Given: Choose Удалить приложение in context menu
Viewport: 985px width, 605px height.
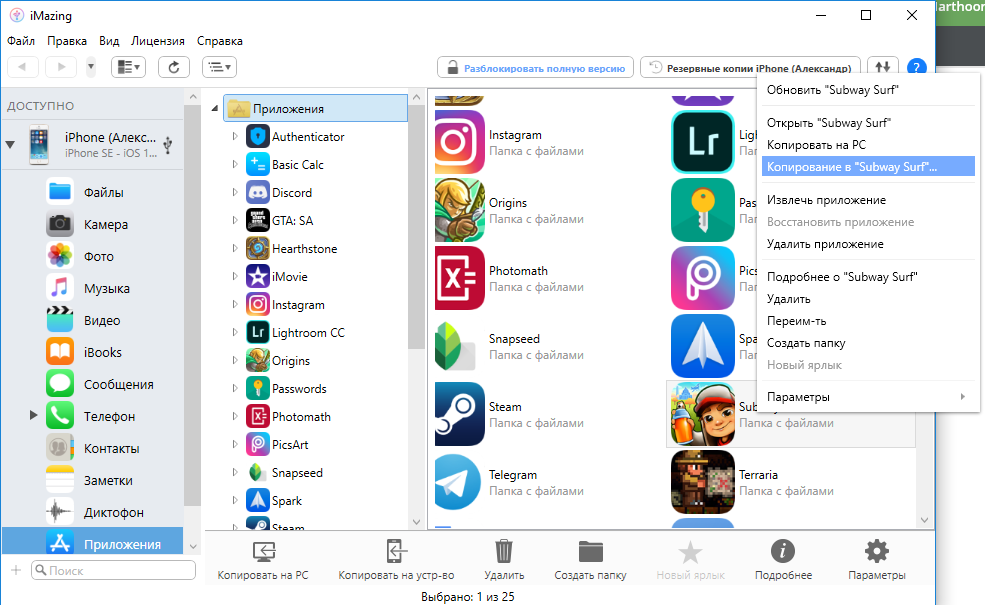Looking at the screenshot, I should click(868, 244).
